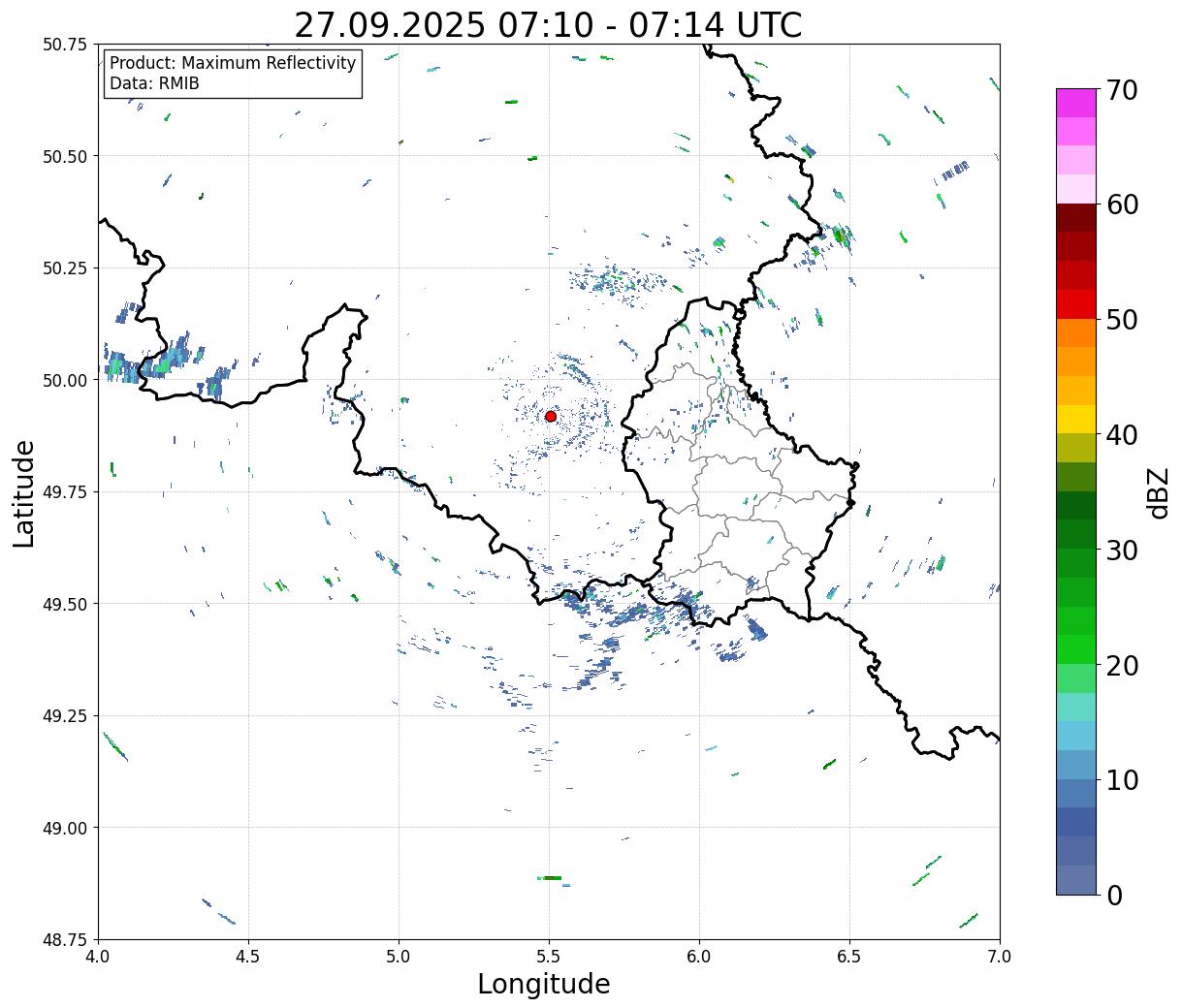Viewport: 1182px width, 1008px height.
Task: Select the dark red band just below 60
Action: coord(1076,218)
